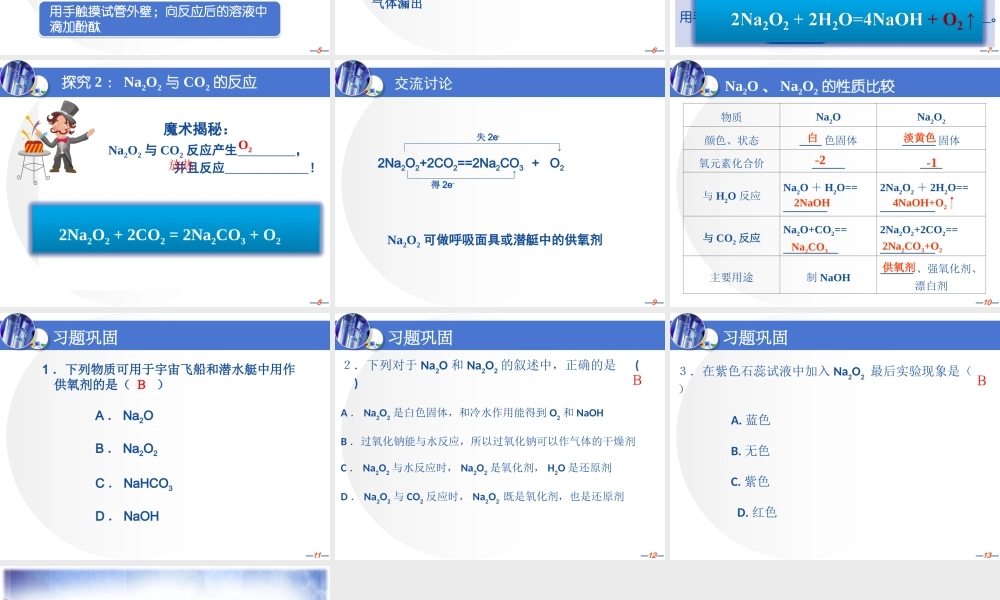
Task: Click question 1 text 下列物质可用于宇宙飞船和潜水艇
Action: (168, 376)
